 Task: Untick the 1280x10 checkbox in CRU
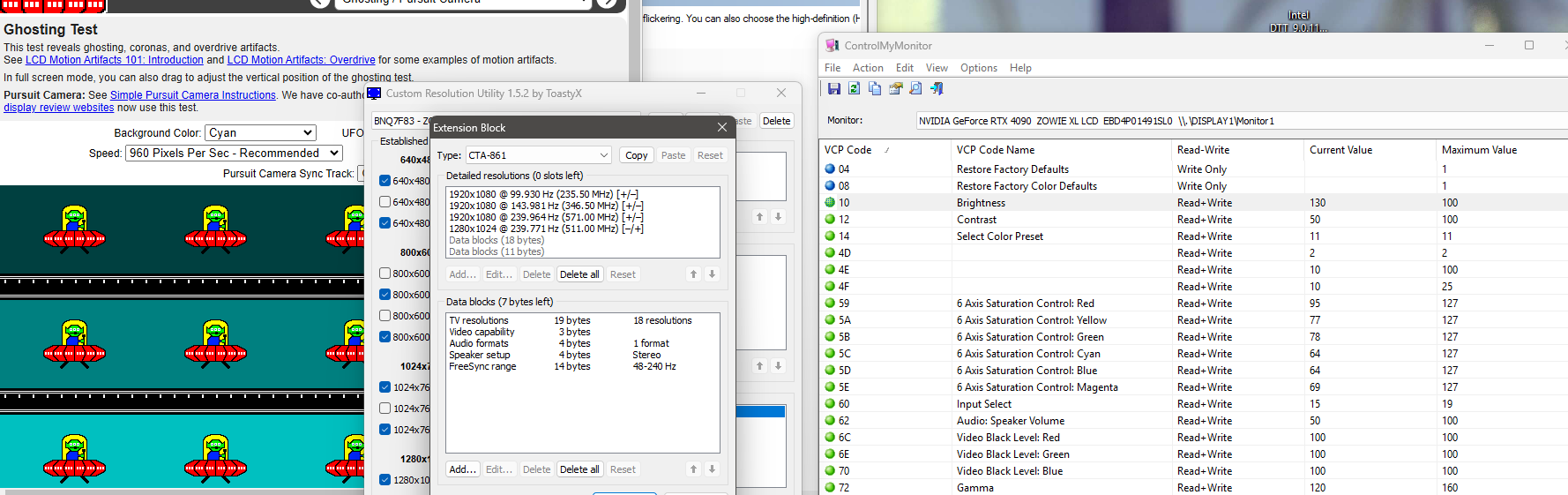pyautogui.click(x=385, y=480)
